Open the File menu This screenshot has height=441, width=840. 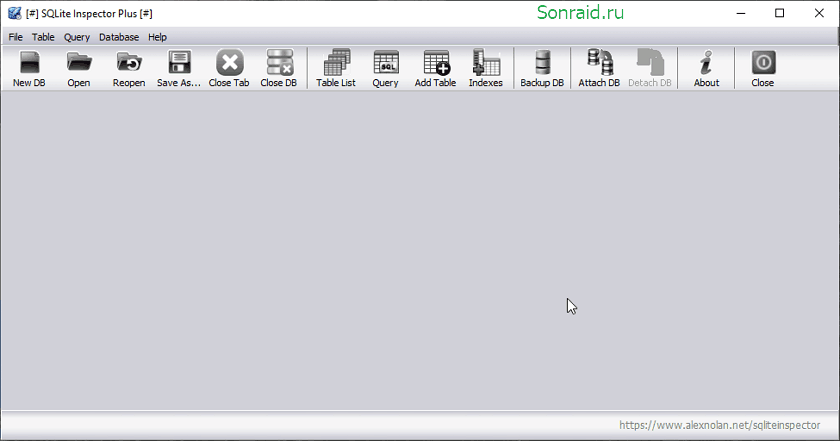[x=16, y=37]
